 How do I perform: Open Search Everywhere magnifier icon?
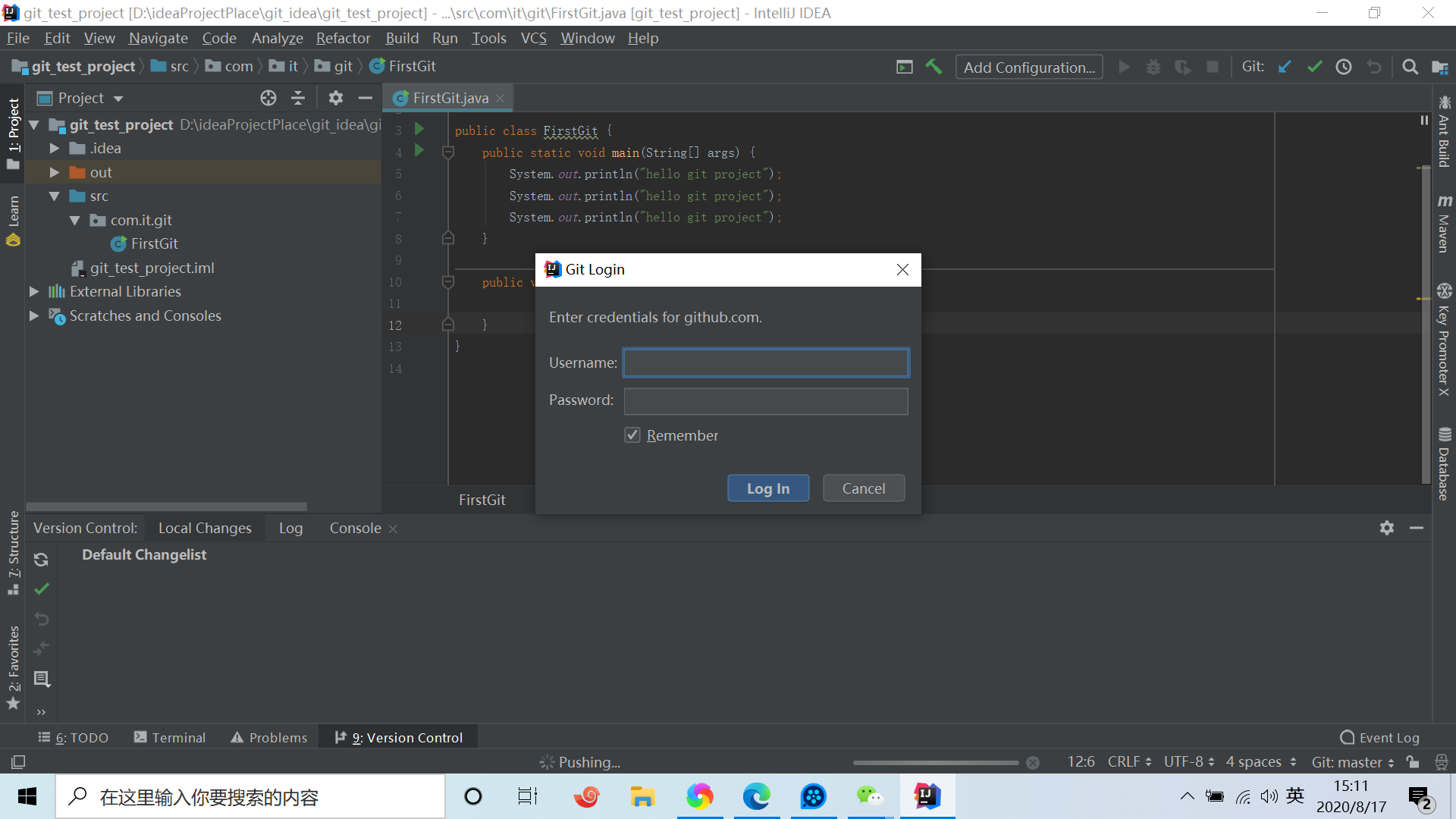tap(1410, 67)
